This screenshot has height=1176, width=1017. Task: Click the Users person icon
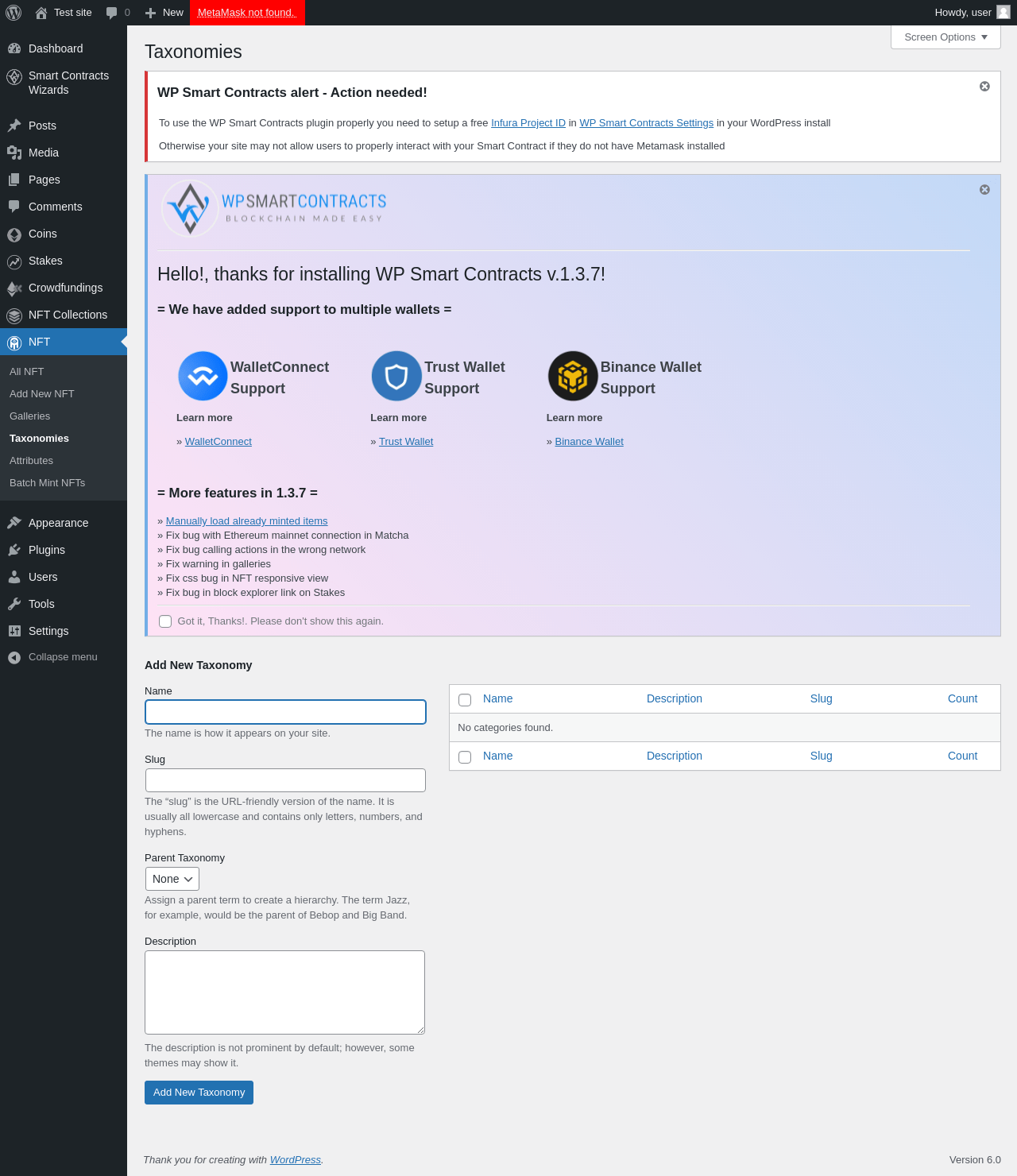[14, 577]
